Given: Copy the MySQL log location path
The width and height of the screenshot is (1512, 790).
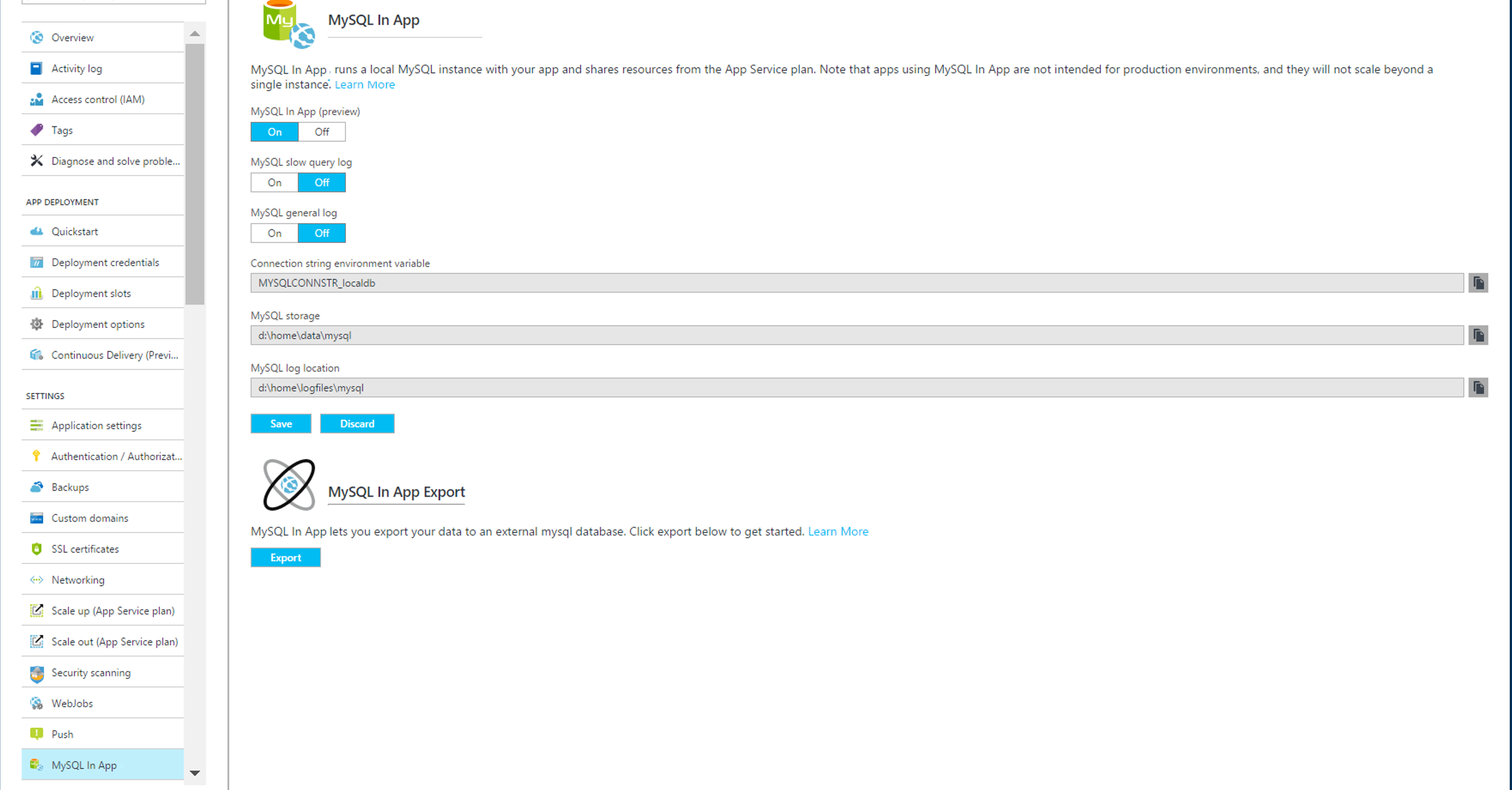Looking at the screenshot, I should pyautogui.click(x=1478, y=387).
